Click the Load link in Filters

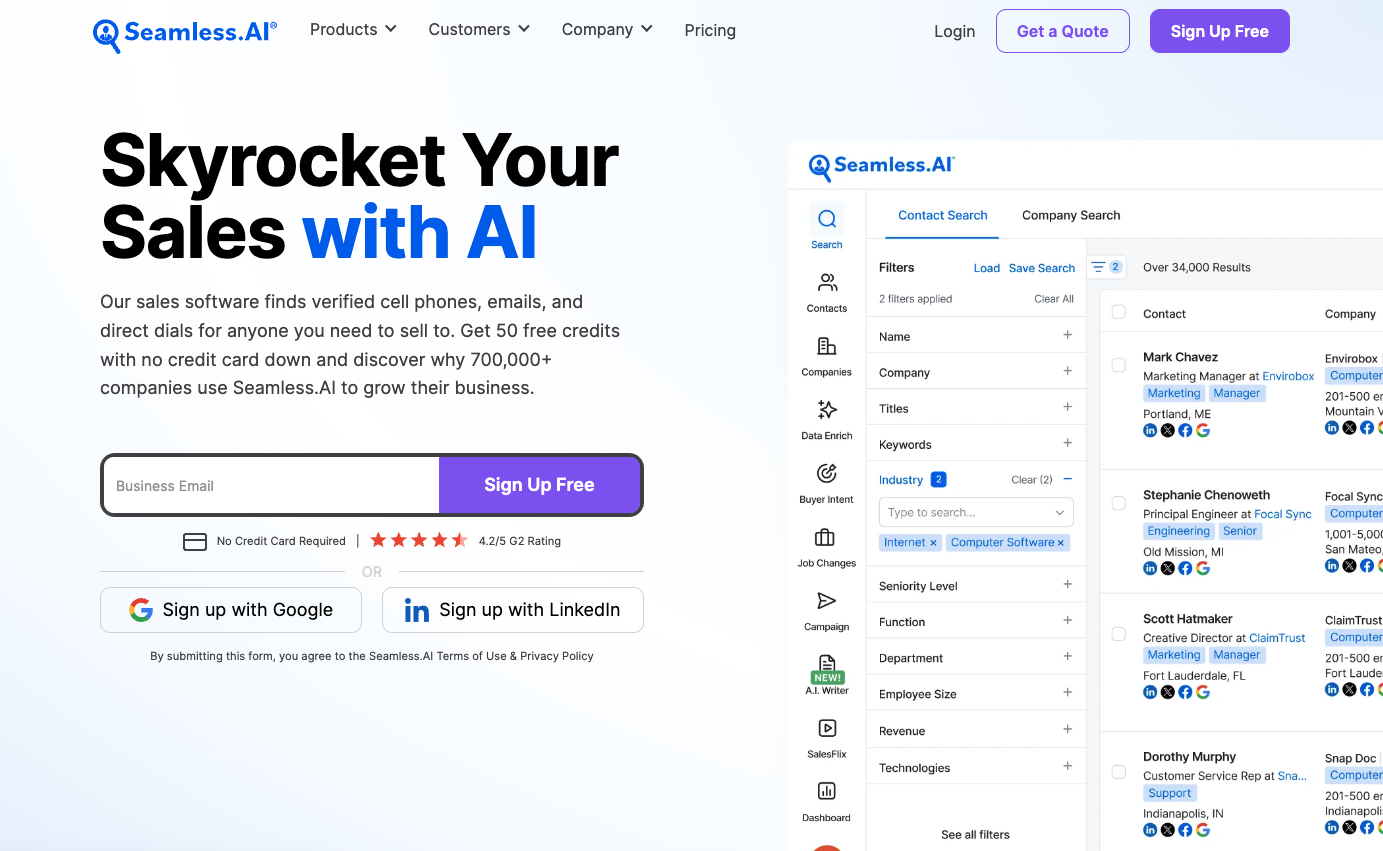[986, 268]
